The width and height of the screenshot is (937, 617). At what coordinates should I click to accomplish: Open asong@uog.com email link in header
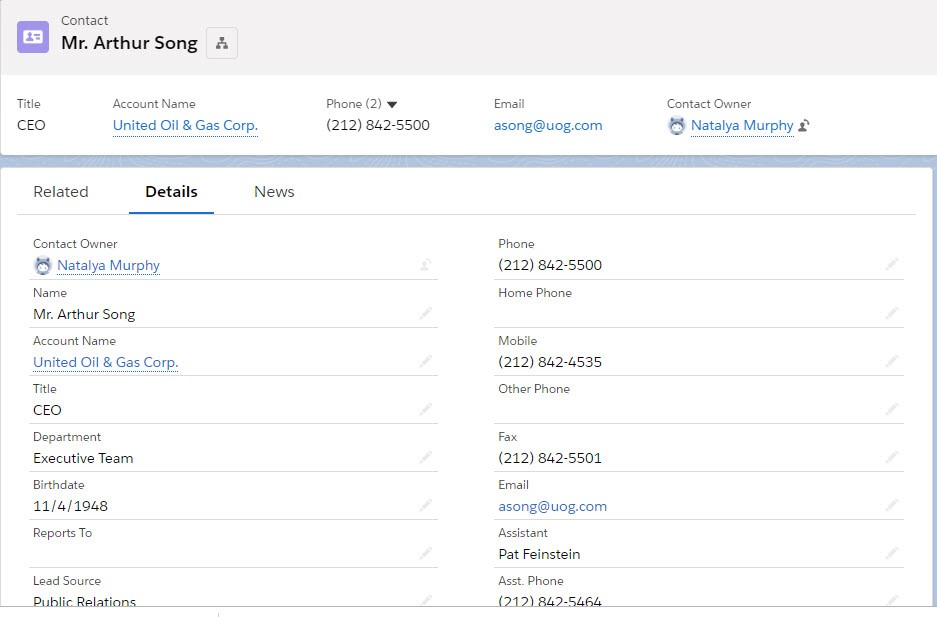click(548, 125)
